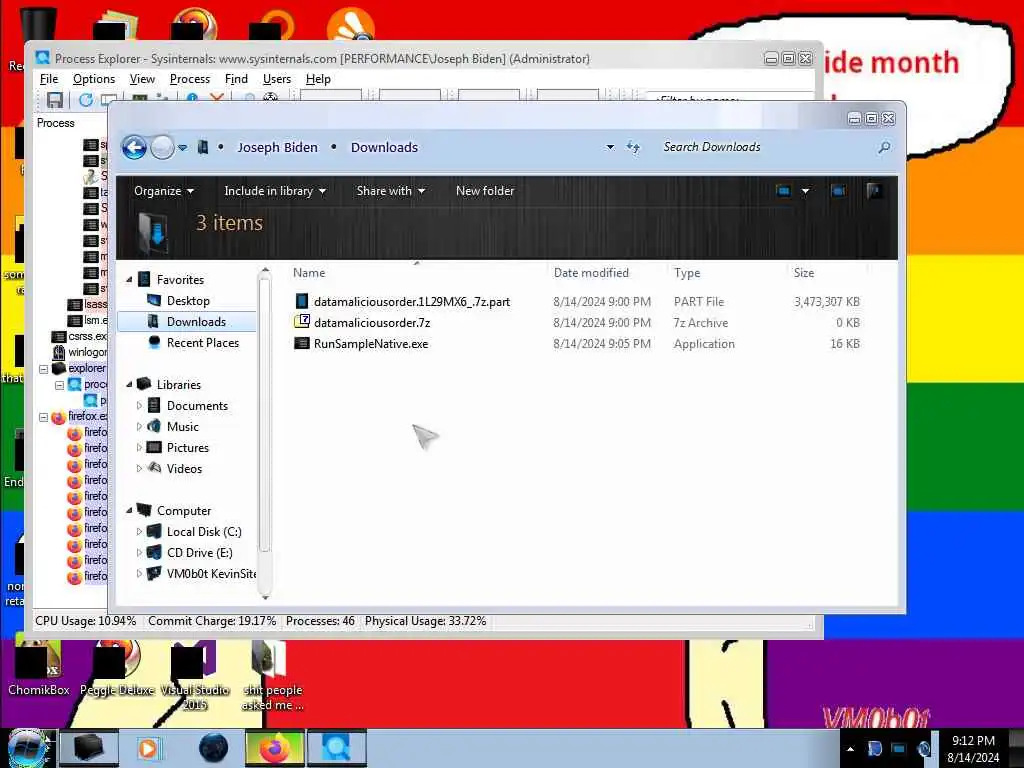Expand the Pictures library node
Viewport: 1024px width, 768px height.
click(x=139, y=447)
